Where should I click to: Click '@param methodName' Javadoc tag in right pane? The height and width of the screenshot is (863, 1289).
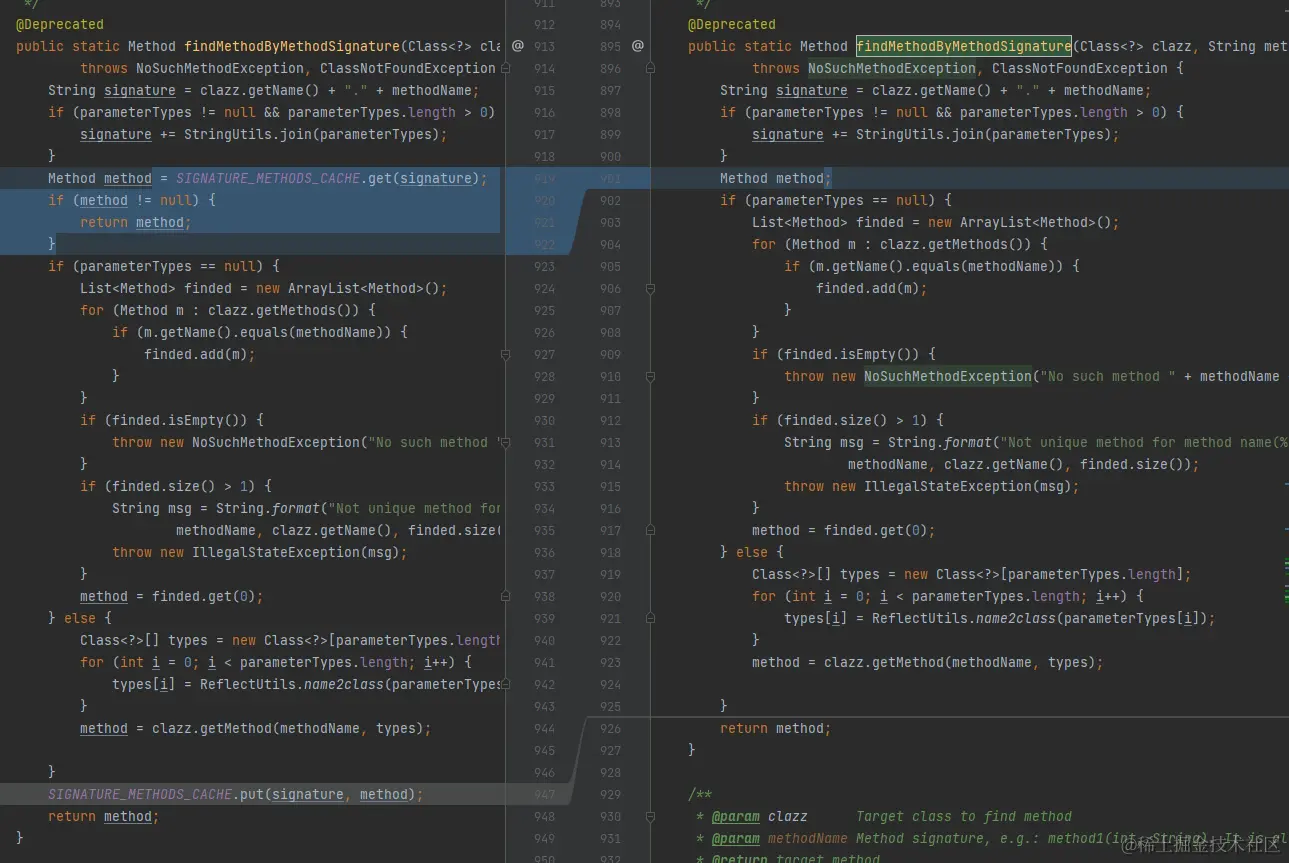780,838
